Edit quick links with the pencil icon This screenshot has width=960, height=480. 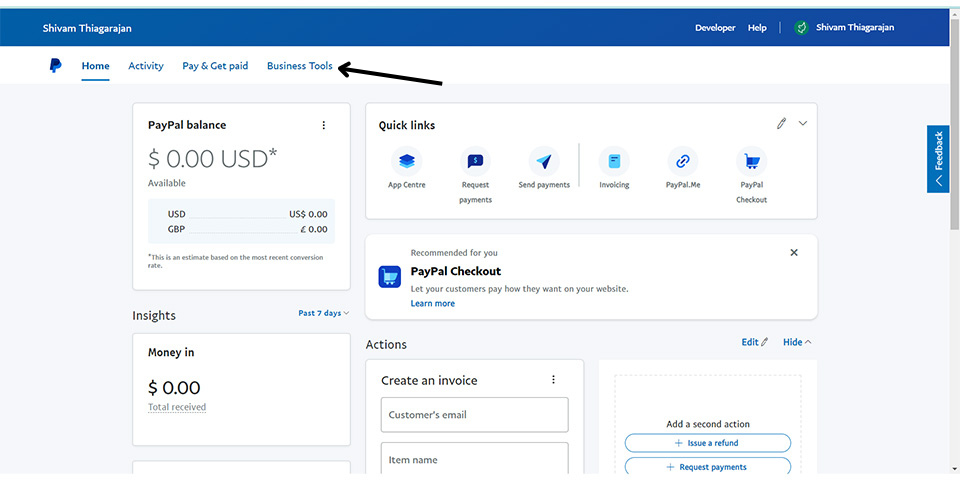(x=781, y=123)
